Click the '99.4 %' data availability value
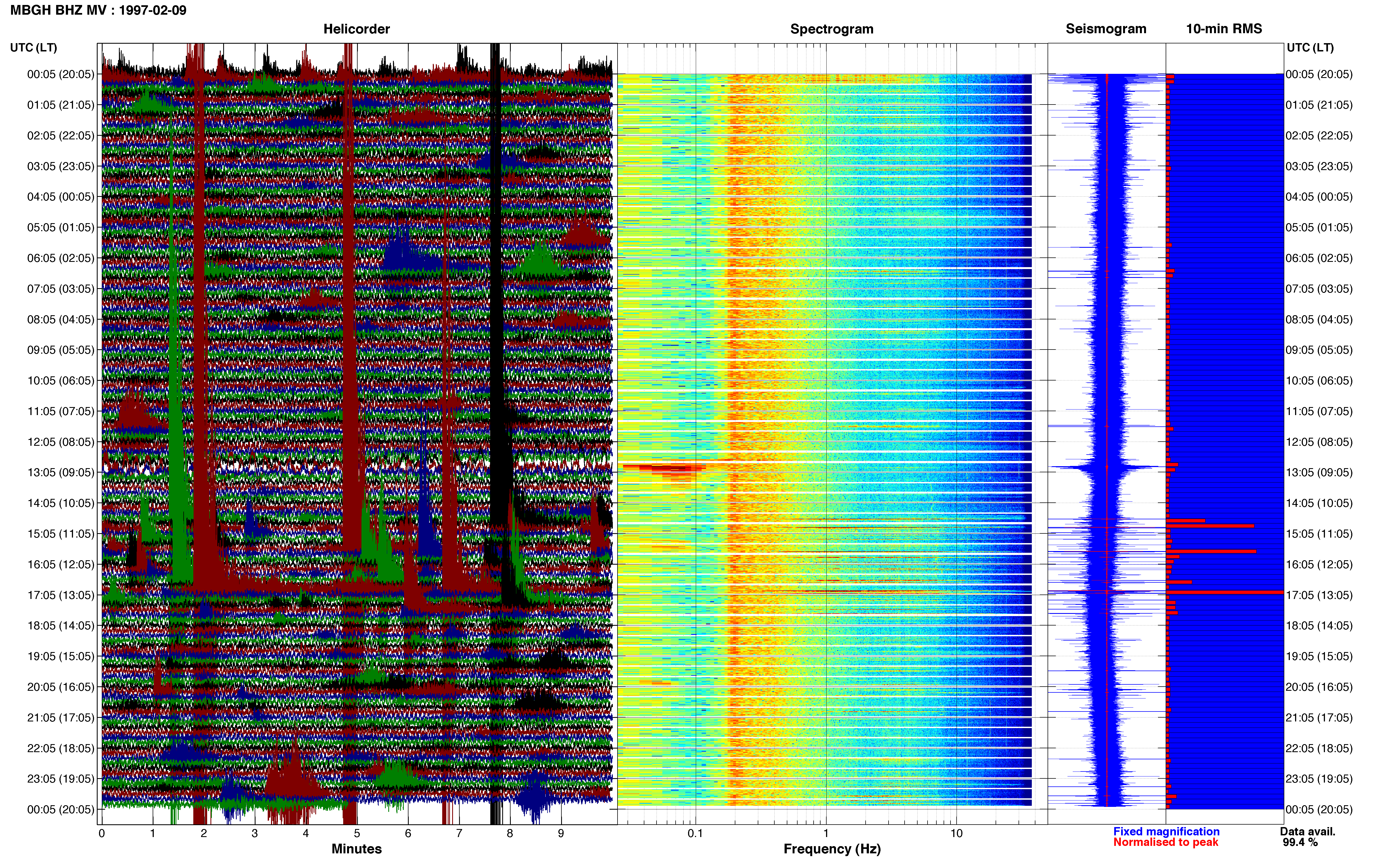 tap(1300, 843)
